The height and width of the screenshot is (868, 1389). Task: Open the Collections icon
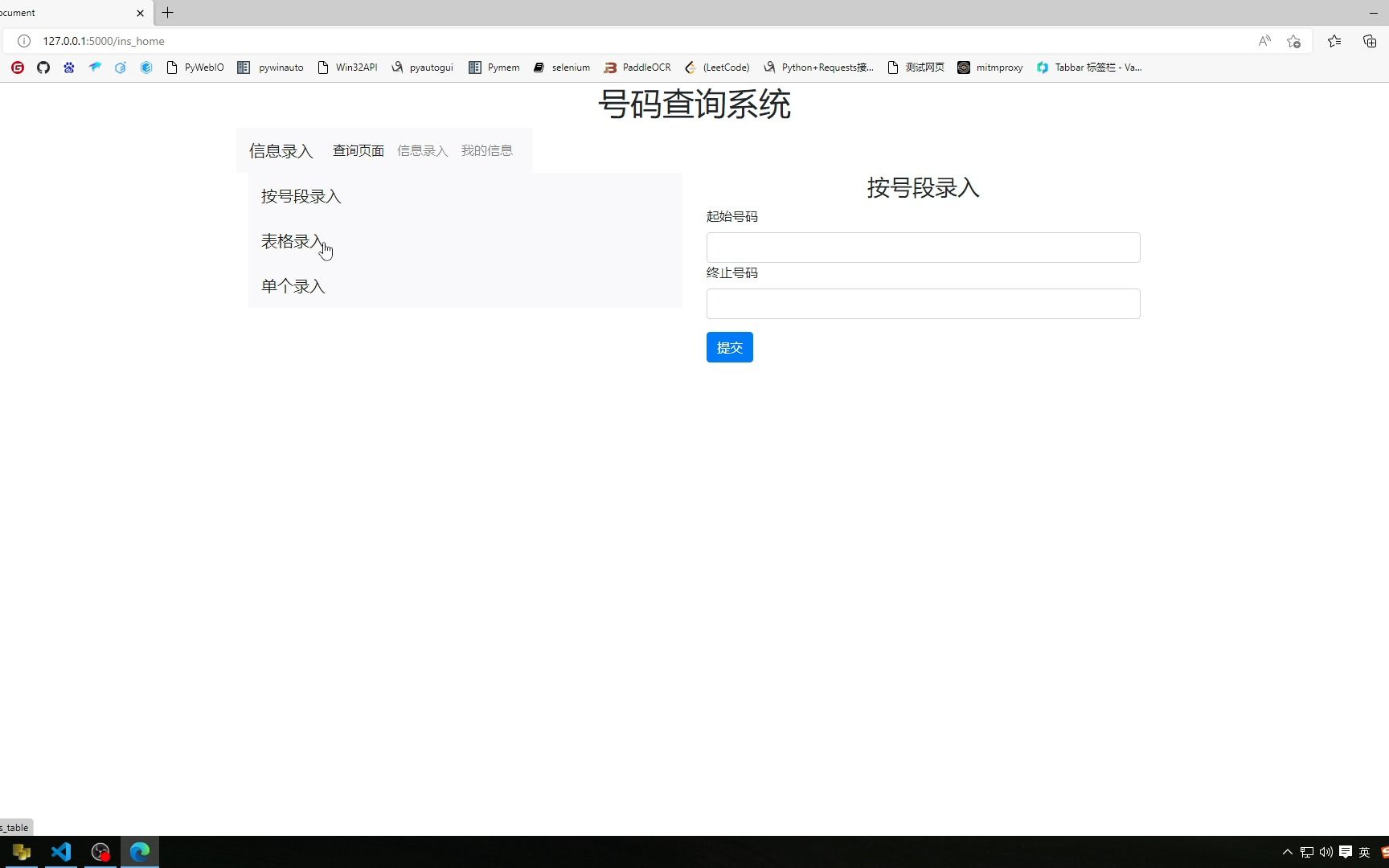pos(1370,41)
